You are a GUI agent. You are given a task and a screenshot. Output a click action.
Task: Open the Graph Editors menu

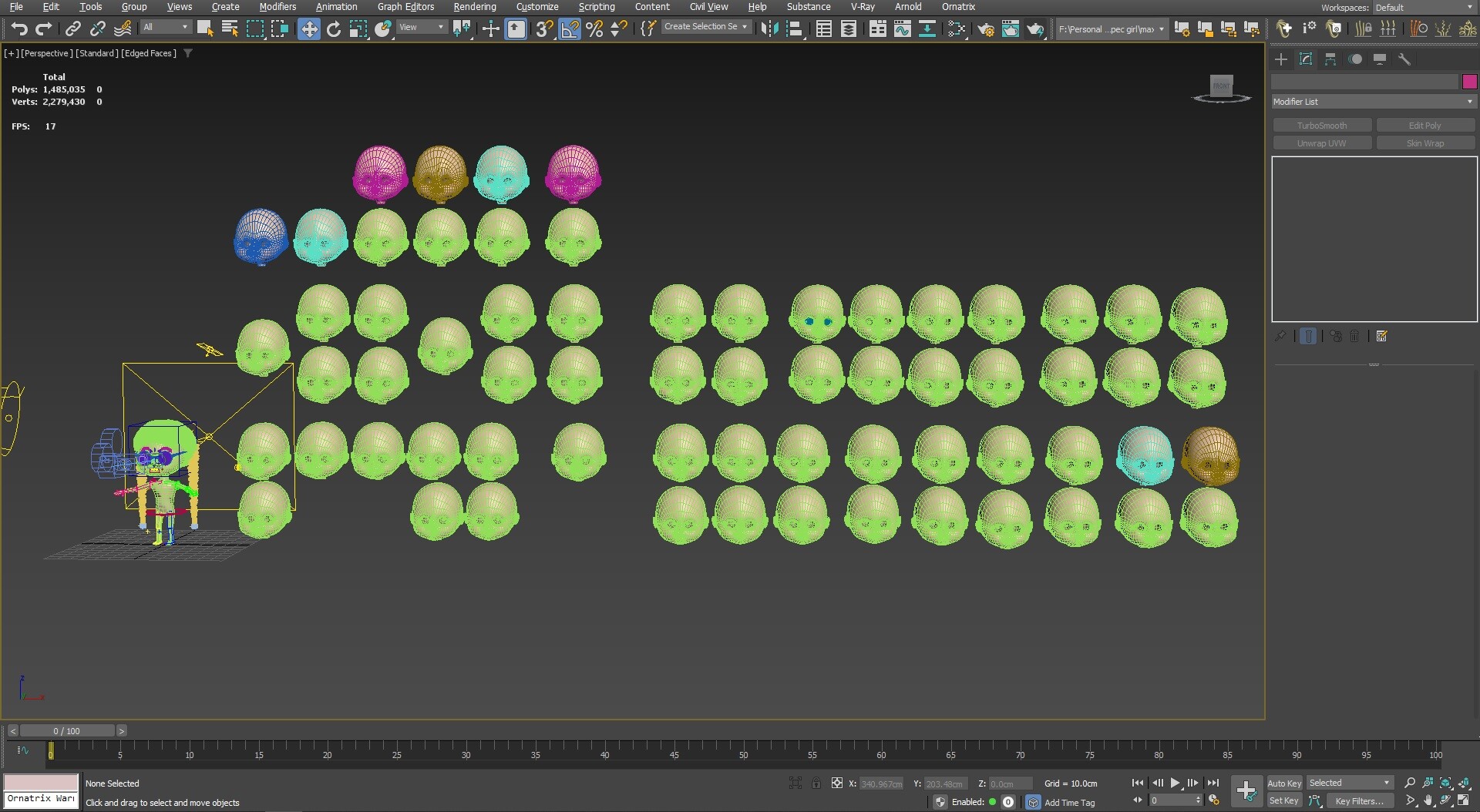tap(405, 7)
